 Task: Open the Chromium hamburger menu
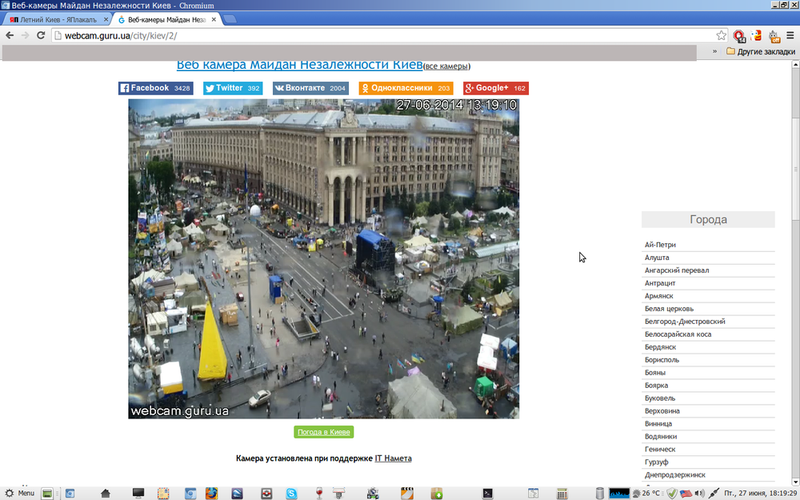point(790,35)
